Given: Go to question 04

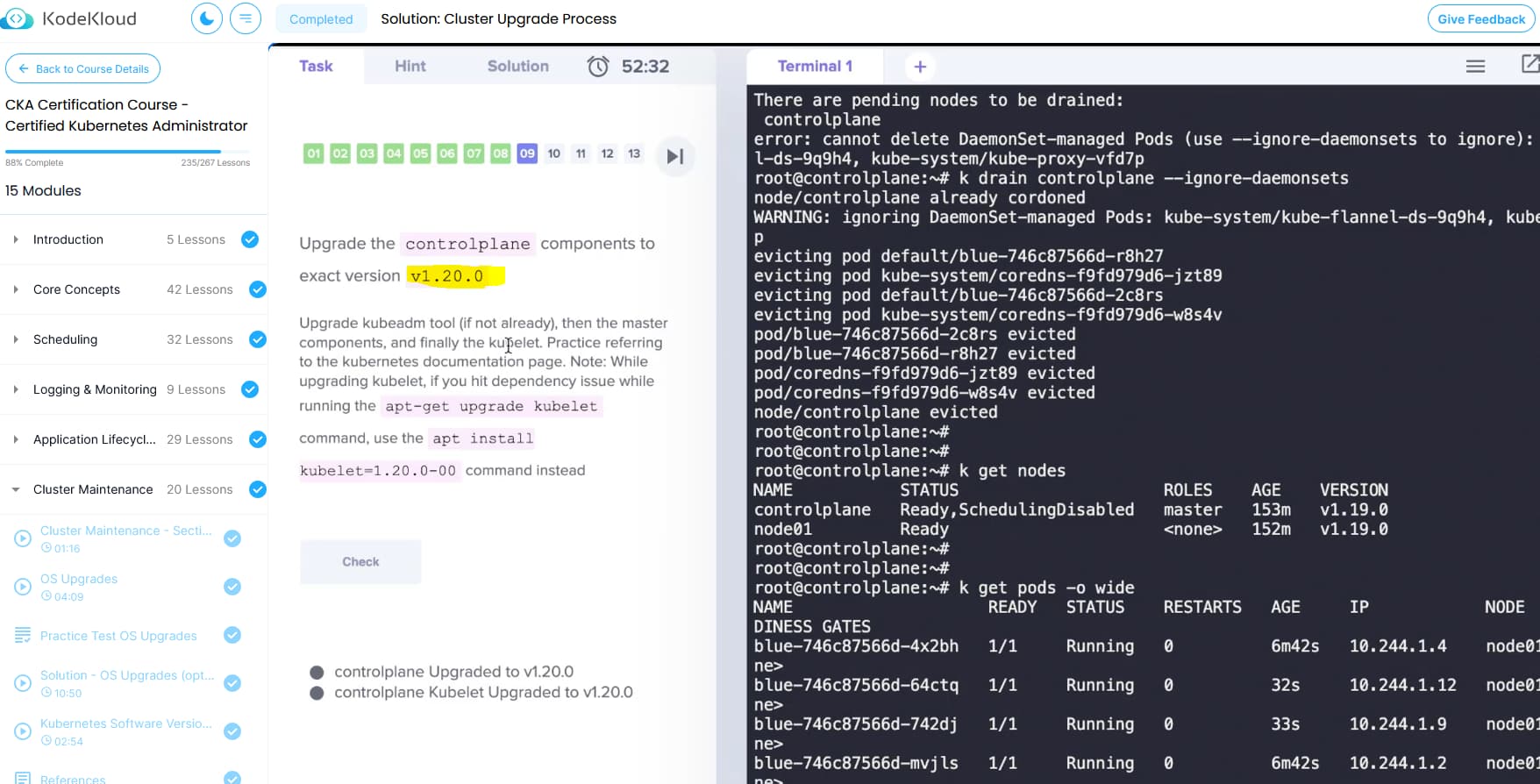Looking at the screenshot, I should pyautogui.click(x=394, y=153).
